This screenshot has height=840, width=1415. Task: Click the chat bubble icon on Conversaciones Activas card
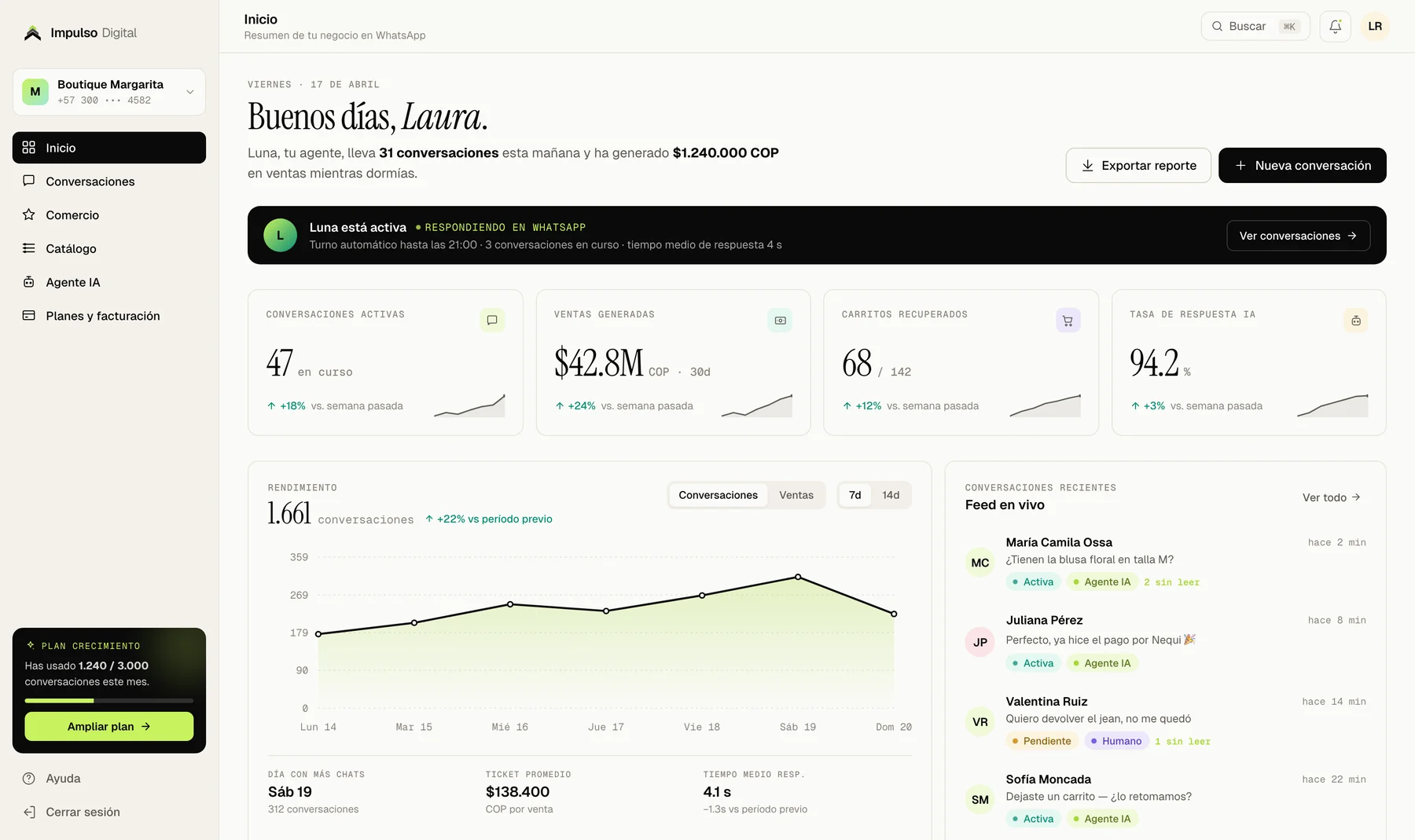[492, 321]
